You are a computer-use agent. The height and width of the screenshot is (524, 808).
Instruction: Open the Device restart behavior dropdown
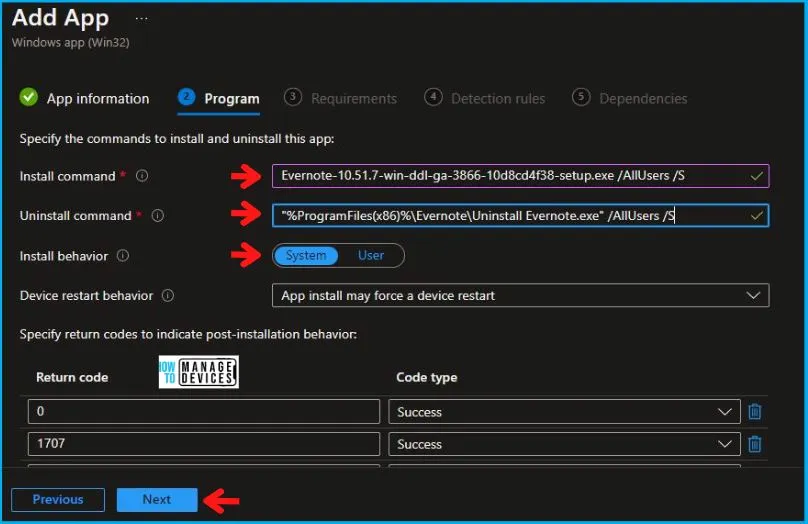point(520,296)
